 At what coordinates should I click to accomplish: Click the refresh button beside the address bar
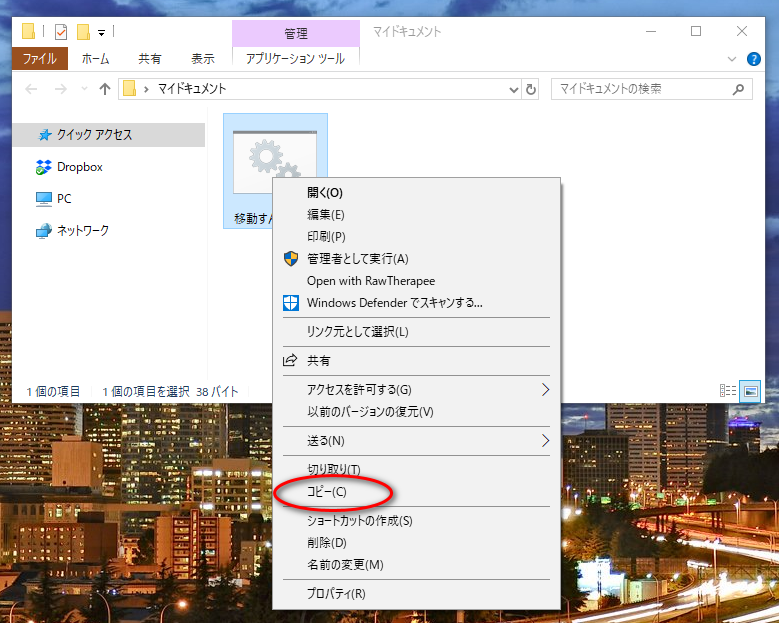(x=530, y=89)
